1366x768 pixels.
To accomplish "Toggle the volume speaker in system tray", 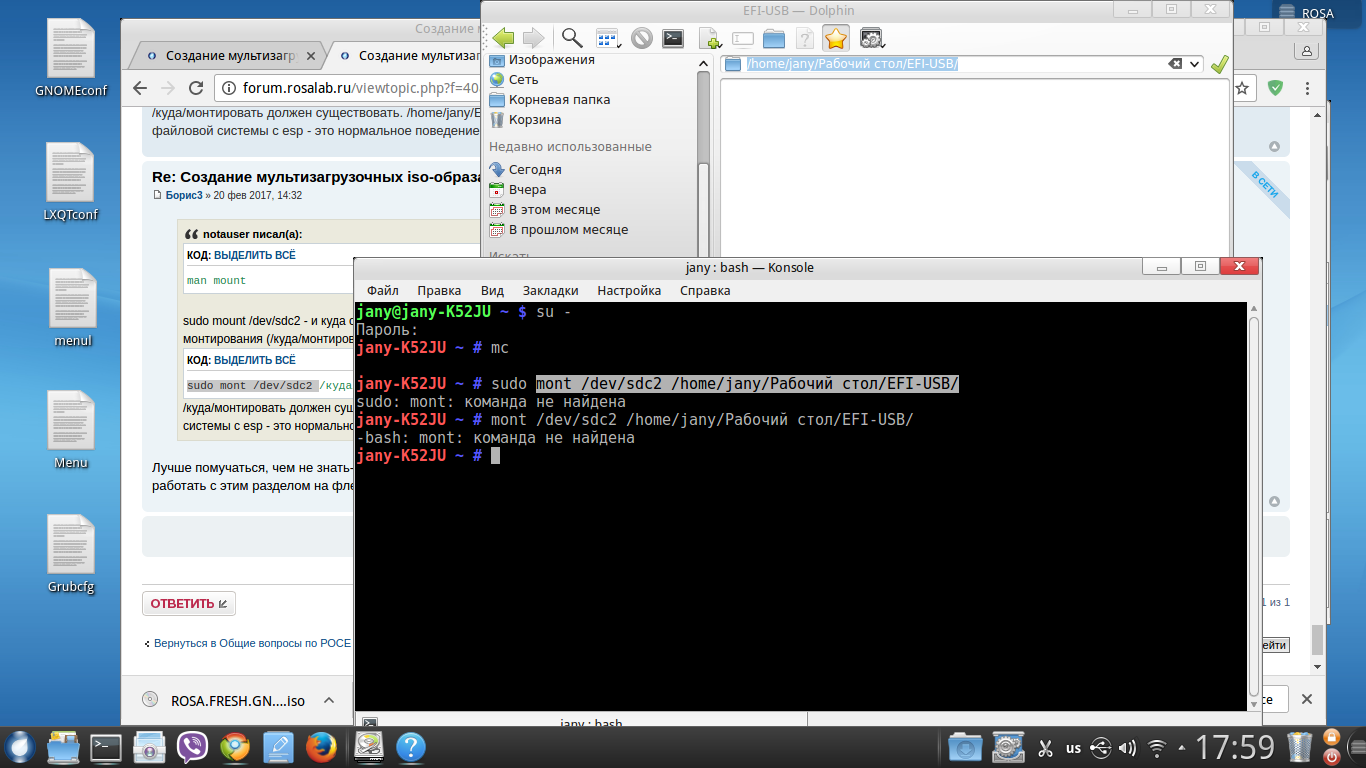I will (x=1127, y=747).
